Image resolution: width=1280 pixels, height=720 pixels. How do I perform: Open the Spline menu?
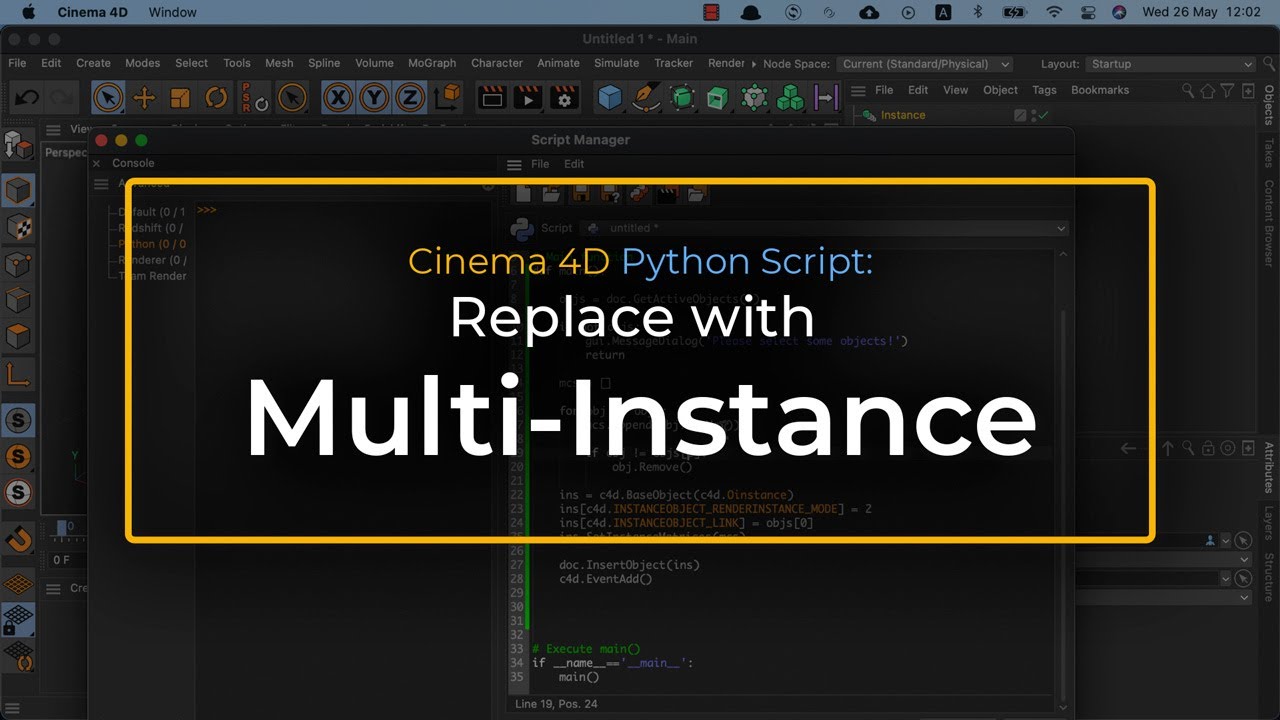click(x=324, y=63)
